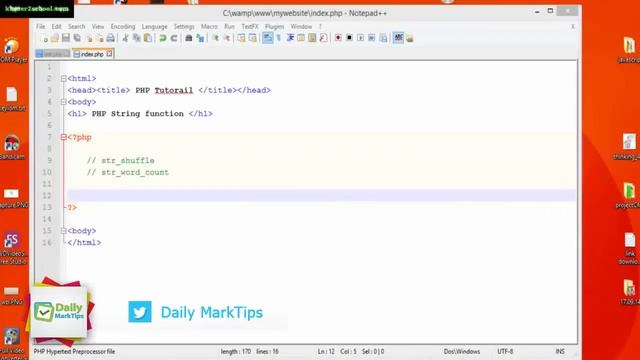Save the file using the floppy icon
The image size is (640, 360).
66,38
